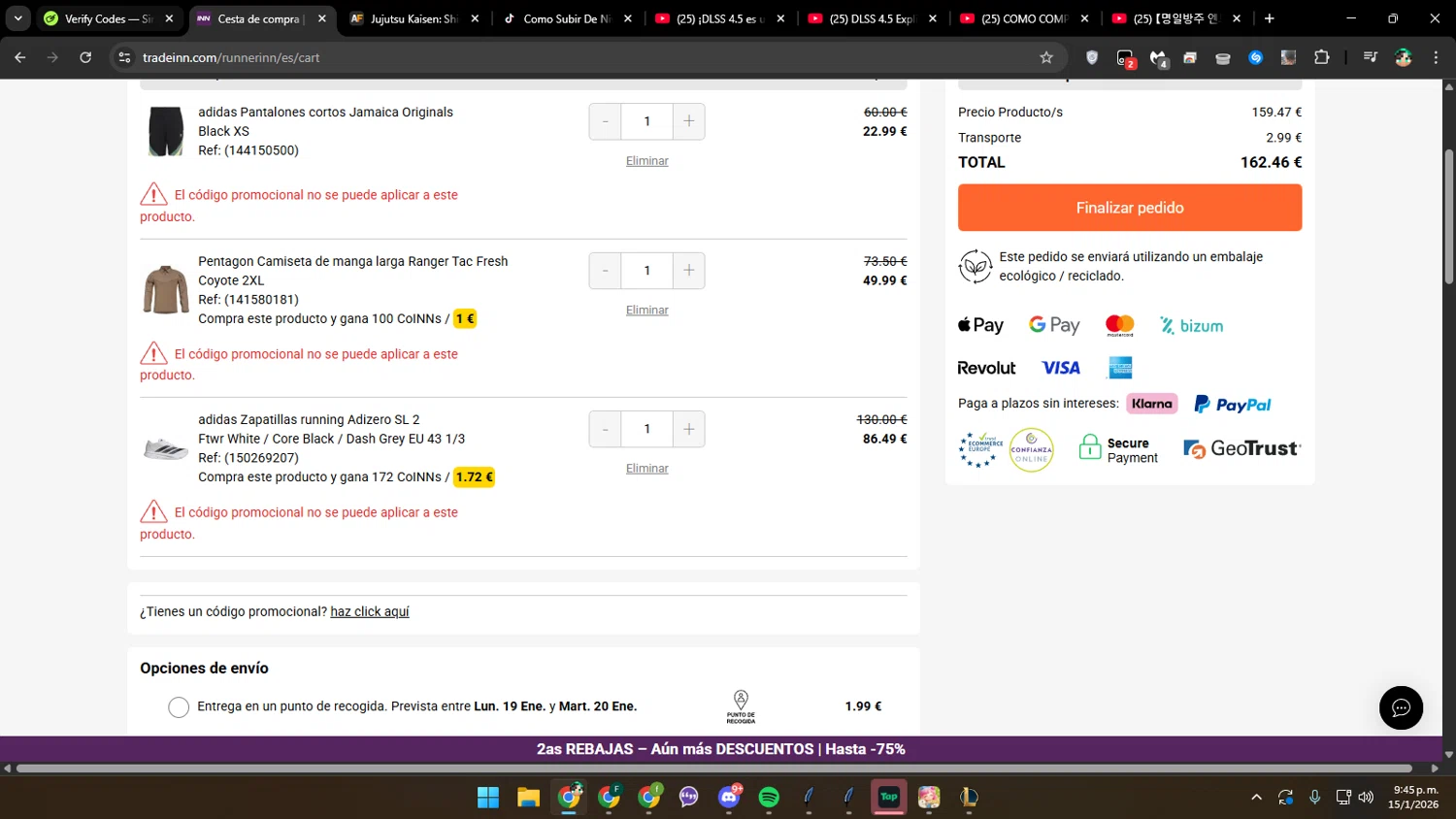
Task: Remove Pentagon Camiseta via Eliminar link
Action: click(646, 311)
